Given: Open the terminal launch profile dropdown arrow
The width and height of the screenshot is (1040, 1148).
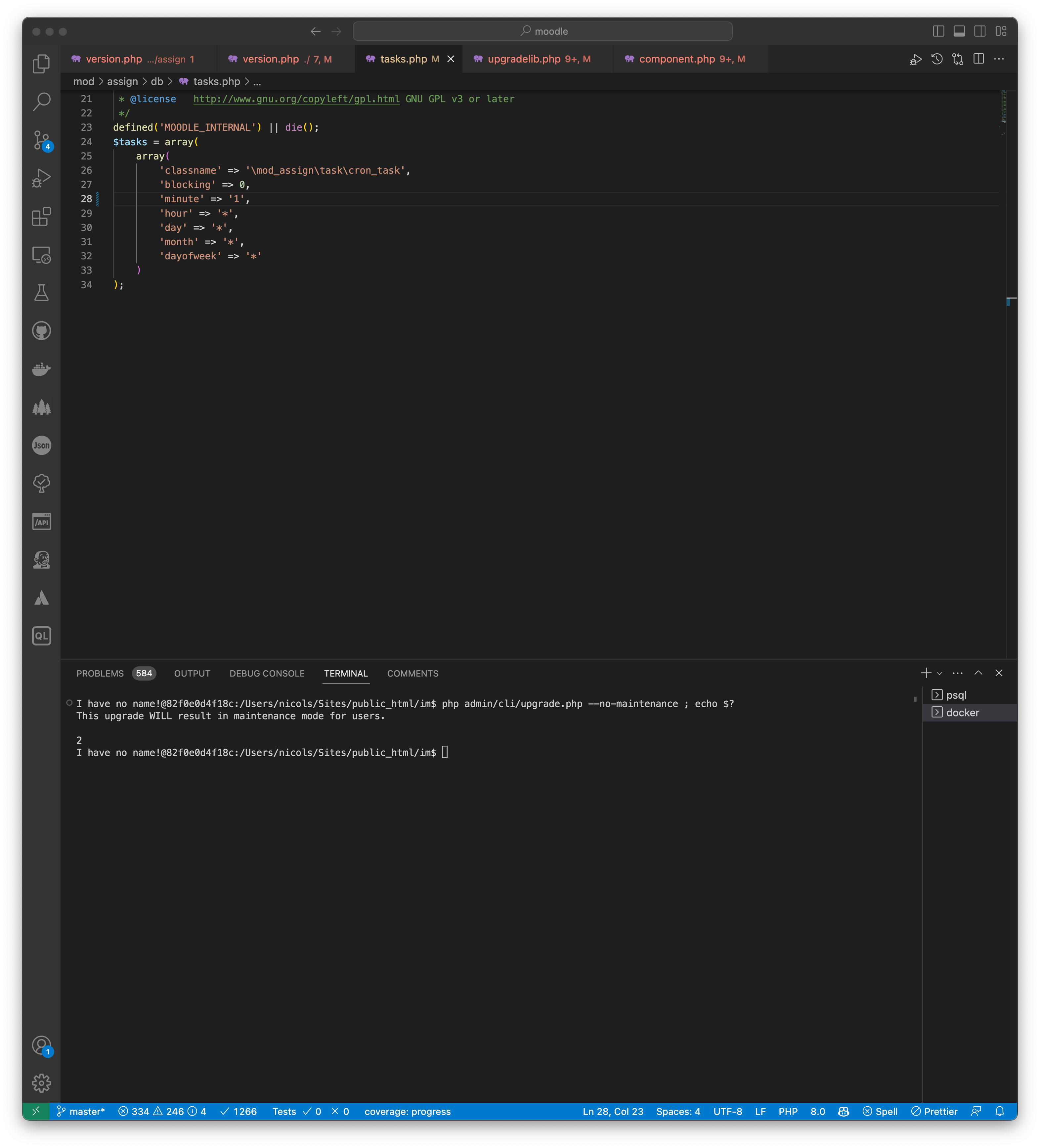Looking at the screenshot, I should [x=939, y=673].
